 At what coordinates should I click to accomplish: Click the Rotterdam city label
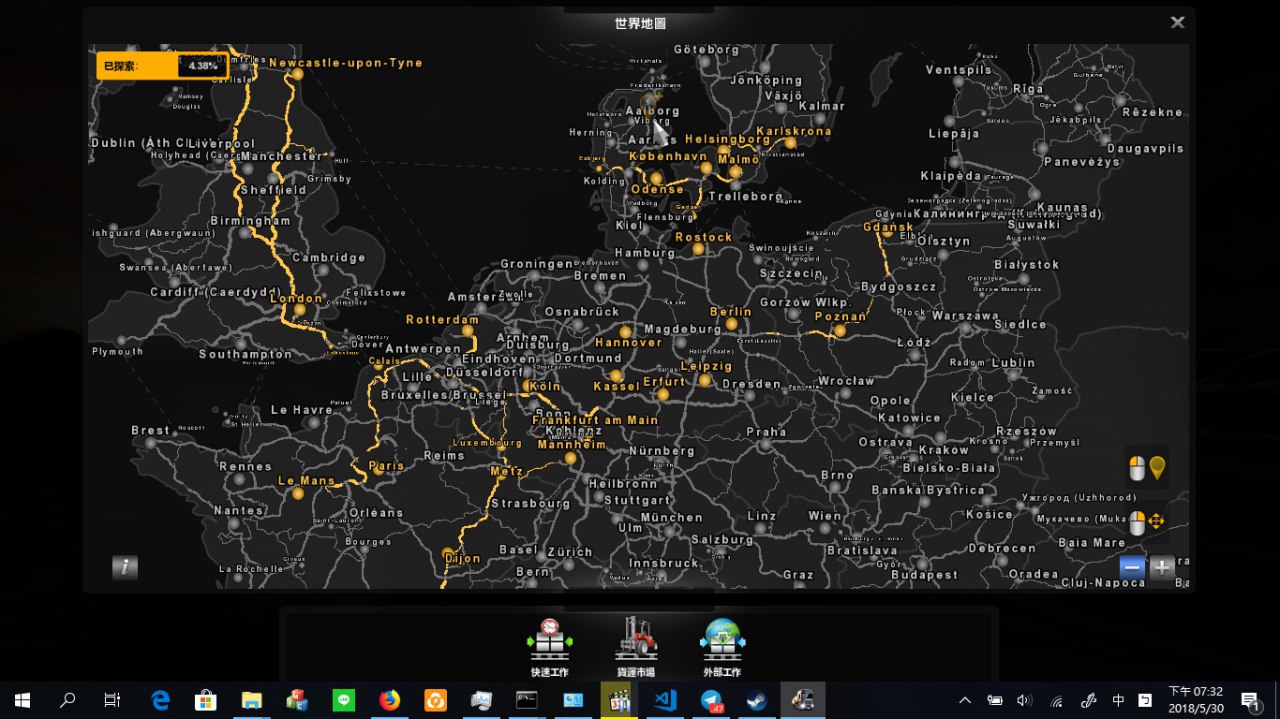tap(442, 320)
